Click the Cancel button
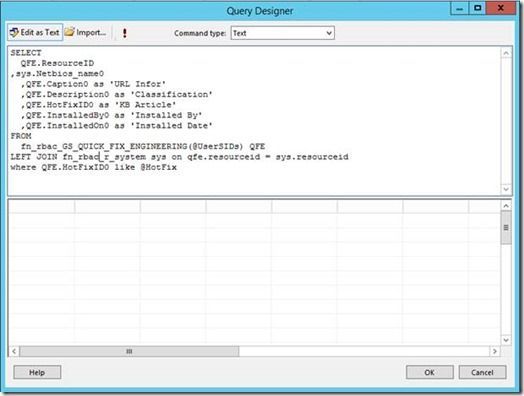Viewport: 524px width, 396px height. point(482,372)
